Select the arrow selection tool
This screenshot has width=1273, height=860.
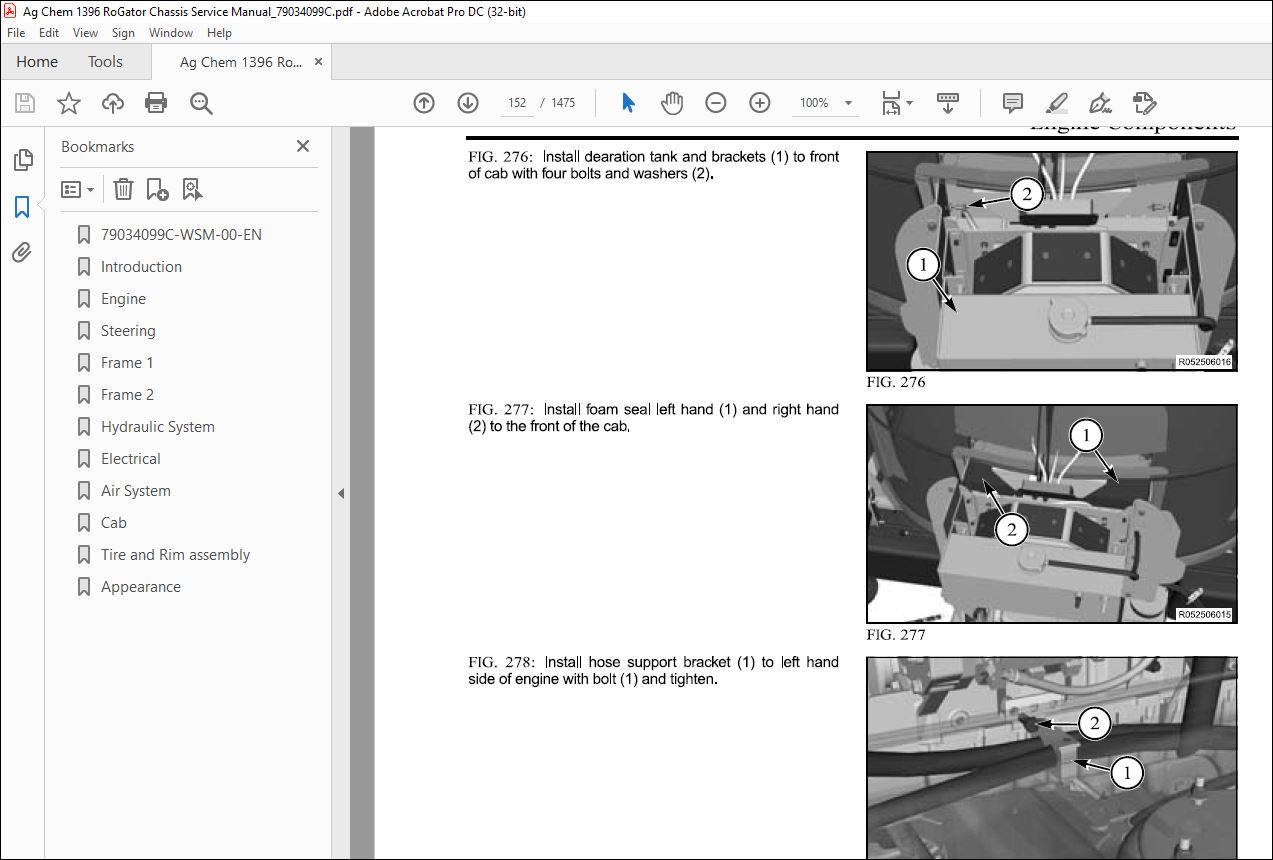click(x=628, y=103)
